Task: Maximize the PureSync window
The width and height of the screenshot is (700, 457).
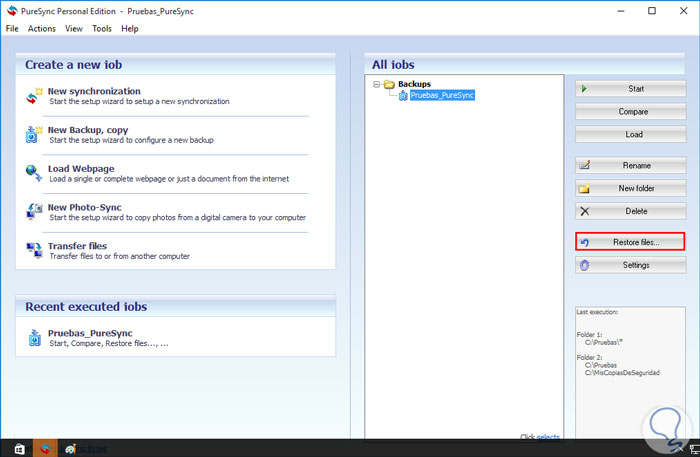Action: pos(652,11)
